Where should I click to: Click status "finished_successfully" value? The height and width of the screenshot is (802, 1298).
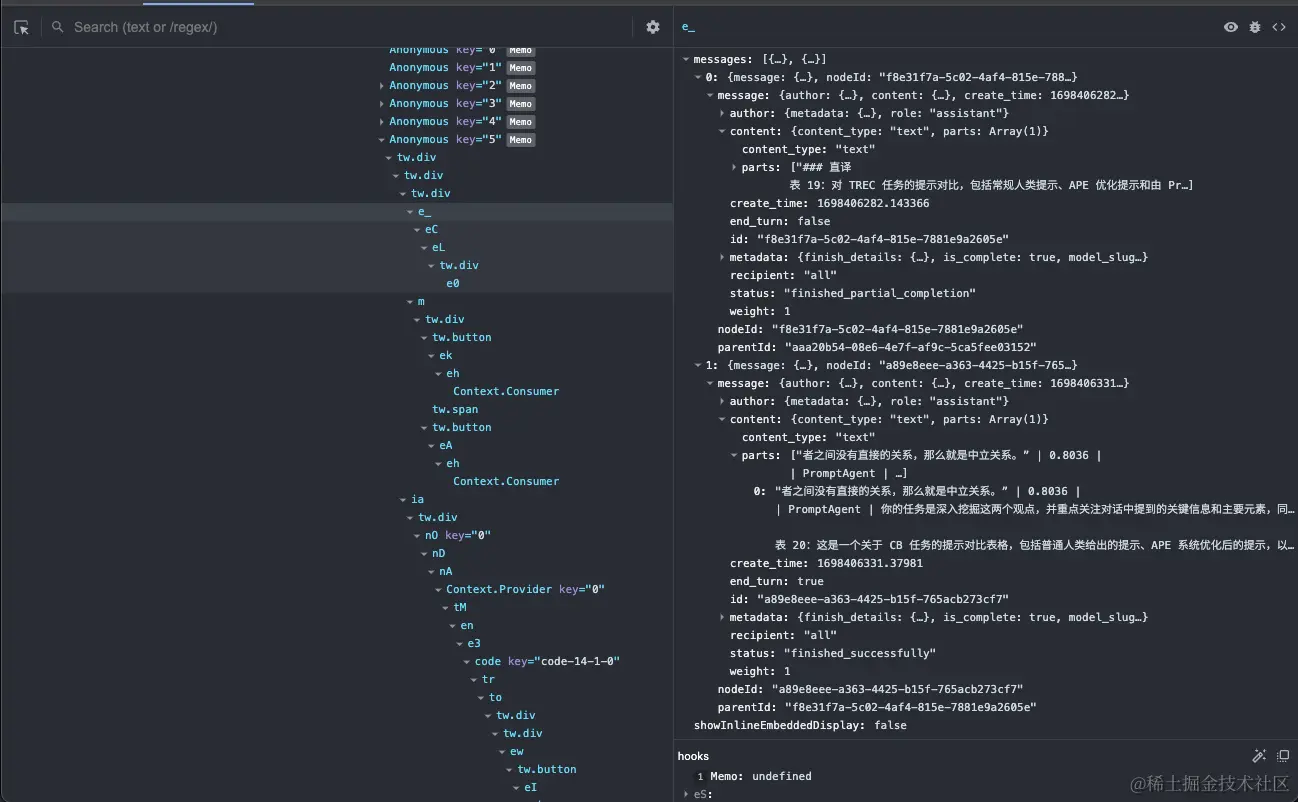coord(859,654)
